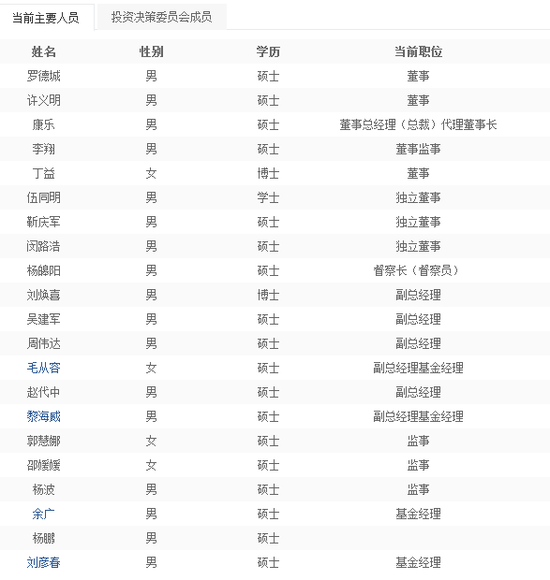This screenshot has width=550, height=580.
Task: Select the name 康乐
Action: tap(44, 125)
